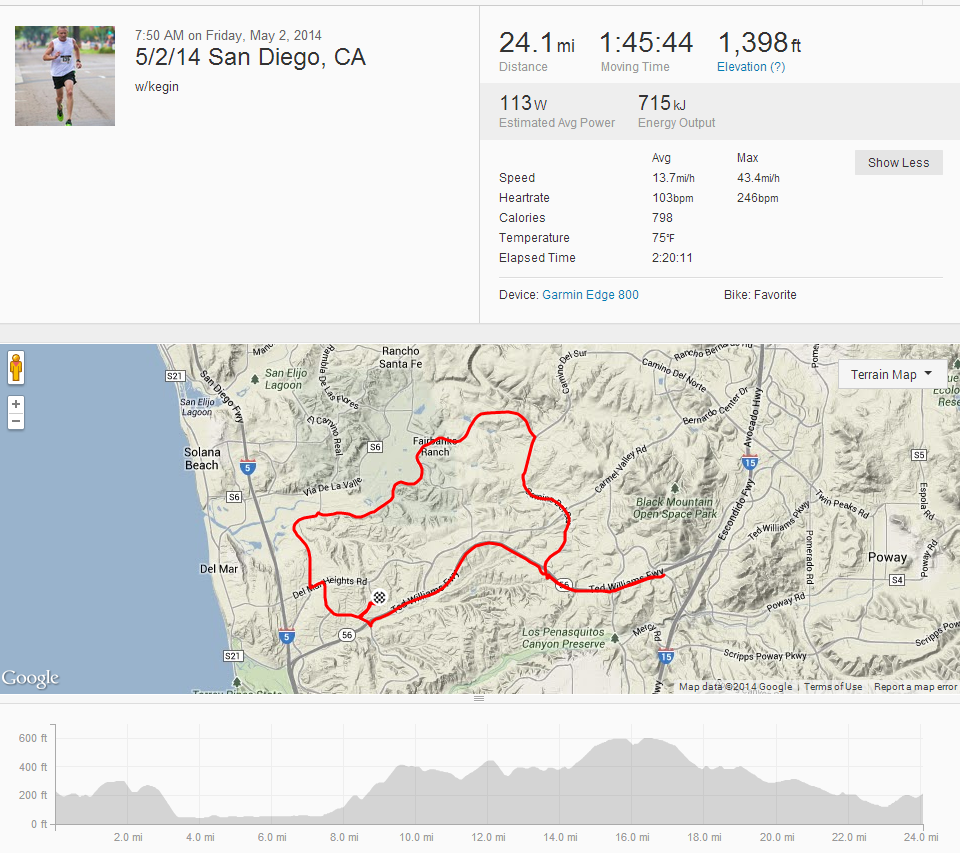Click the S6 route shield near Fairbanks Ranch
Image resolution: width=960 pixels, height=853 pixels.
(375, 447)
